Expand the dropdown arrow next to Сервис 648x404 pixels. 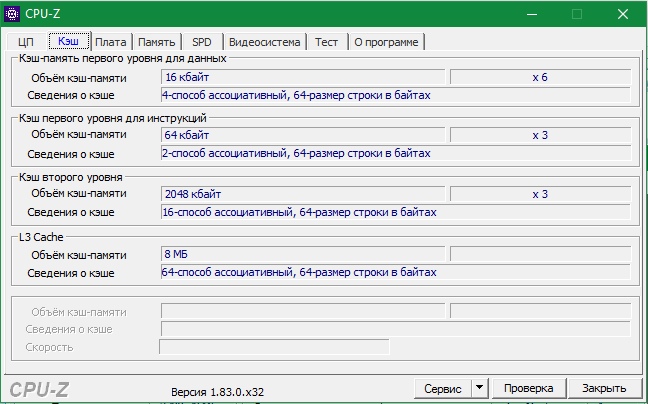(479, 388)
